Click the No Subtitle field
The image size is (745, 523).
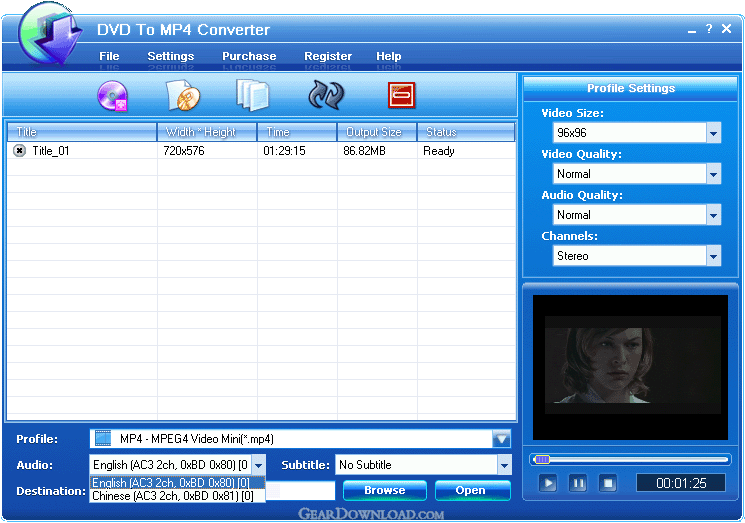point(417,465)
